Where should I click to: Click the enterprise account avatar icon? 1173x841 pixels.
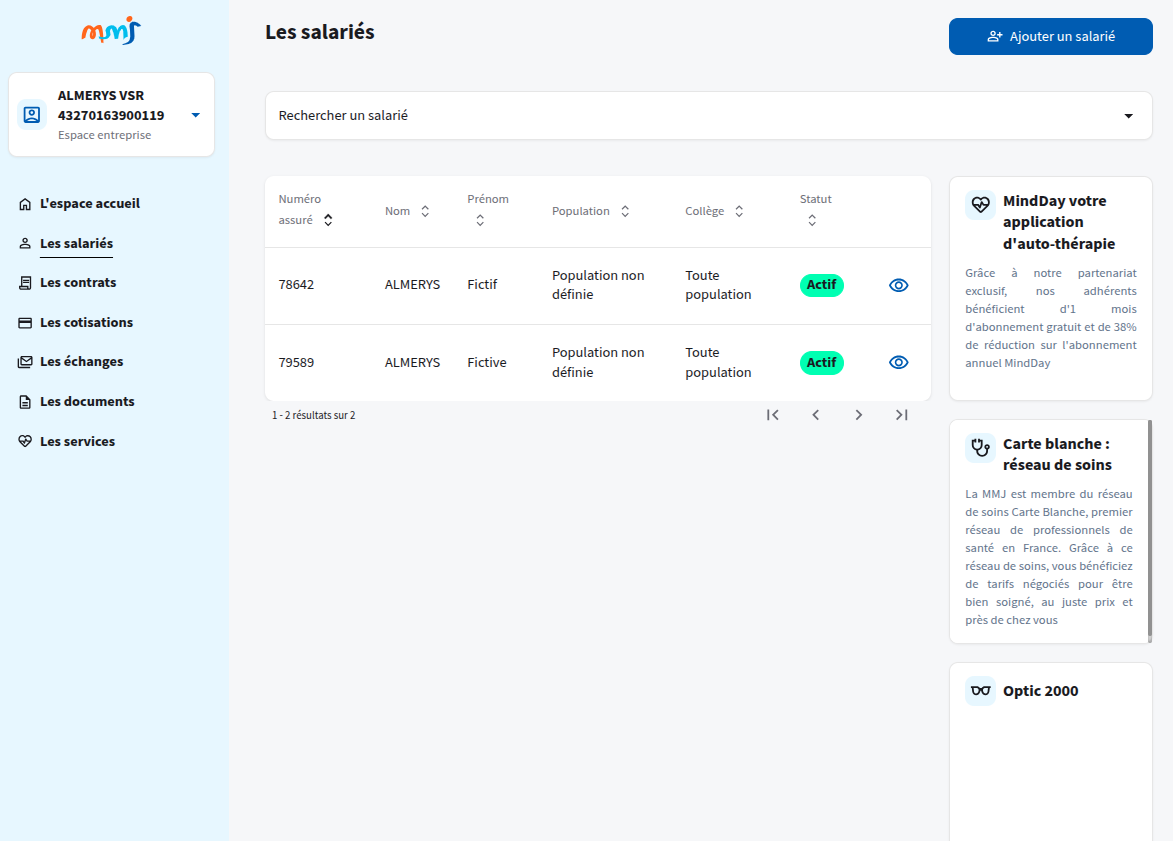tap(31, 114)
